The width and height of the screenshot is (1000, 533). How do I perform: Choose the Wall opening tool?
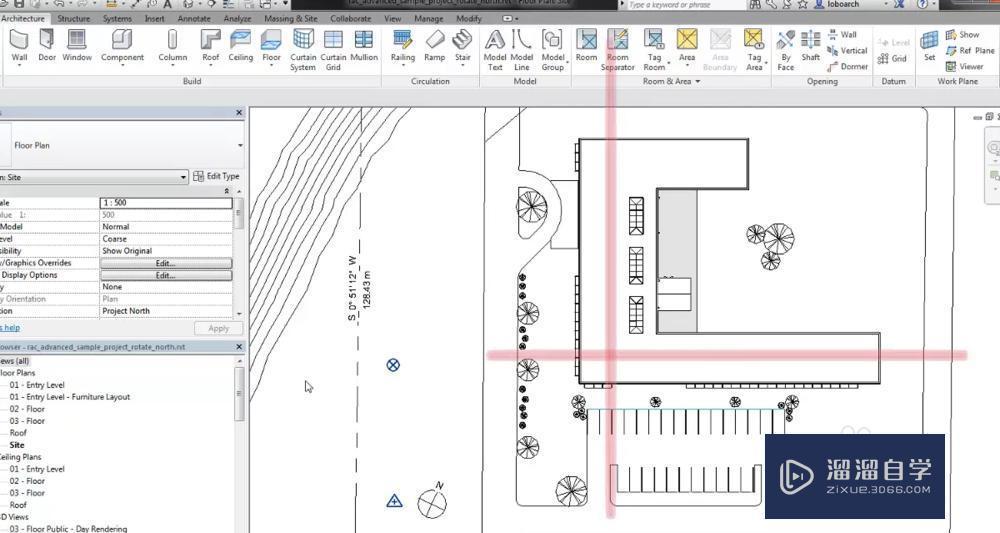(842, 34)
